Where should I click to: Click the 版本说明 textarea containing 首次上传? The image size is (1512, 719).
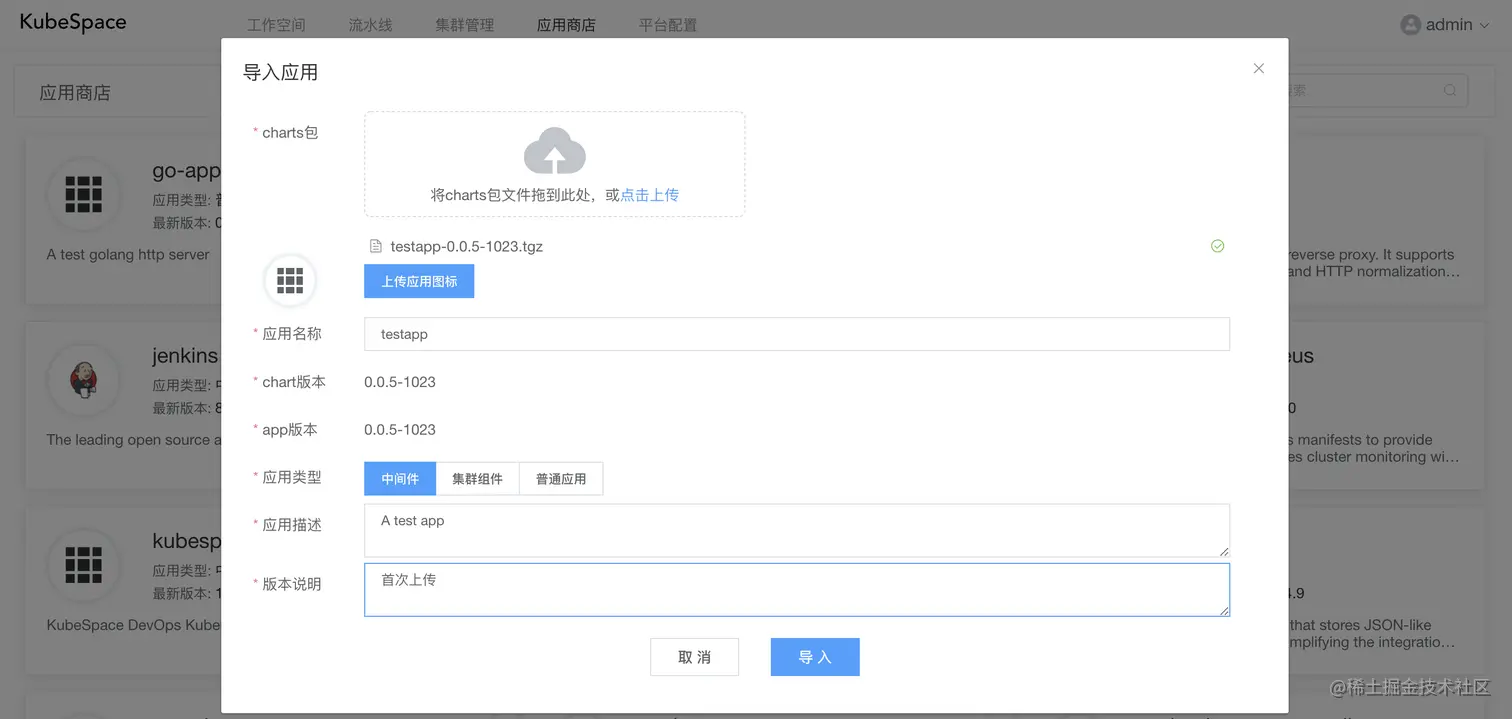coord(796,590)
